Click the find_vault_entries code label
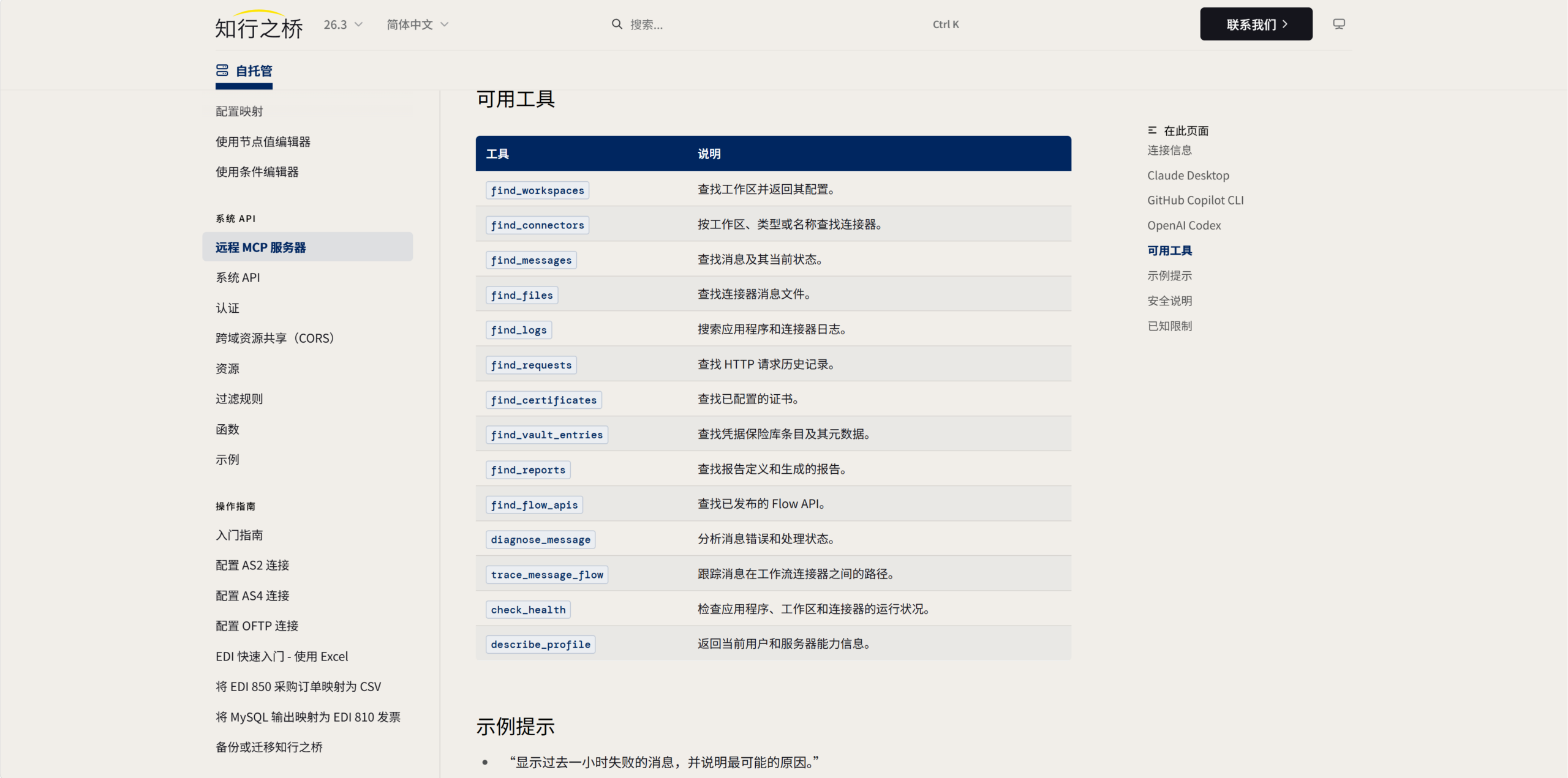 pos(547,435)
